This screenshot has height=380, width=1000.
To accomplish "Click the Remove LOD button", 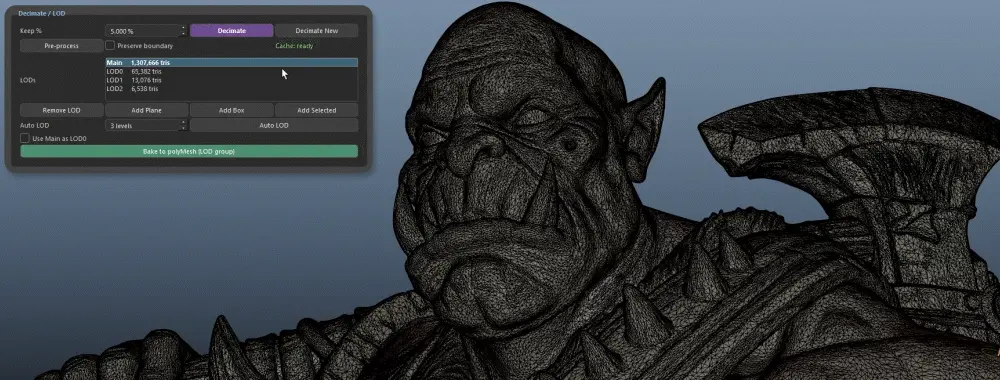I will click(x=61, y=110).
